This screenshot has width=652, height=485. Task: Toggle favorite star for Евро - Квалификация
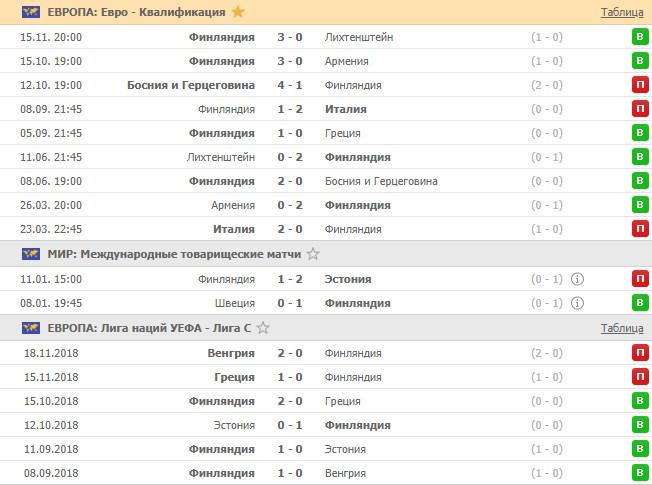pyautogui.click(x=238, y=12)
